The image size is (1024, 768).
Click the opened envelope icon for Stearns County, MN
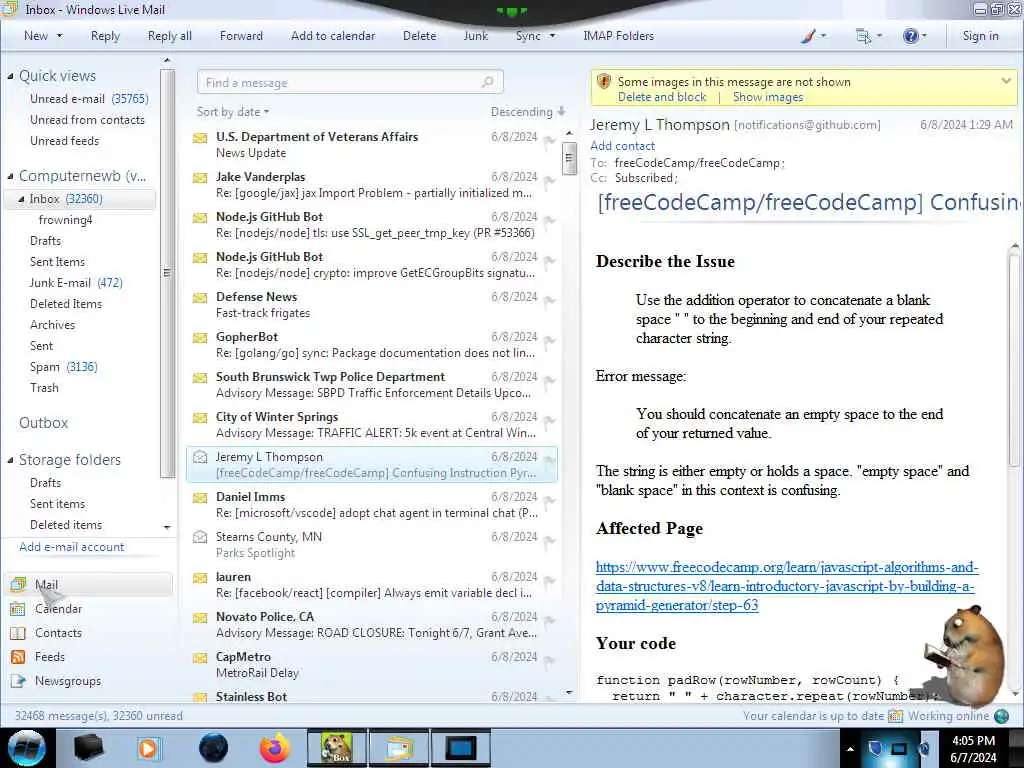200,537
